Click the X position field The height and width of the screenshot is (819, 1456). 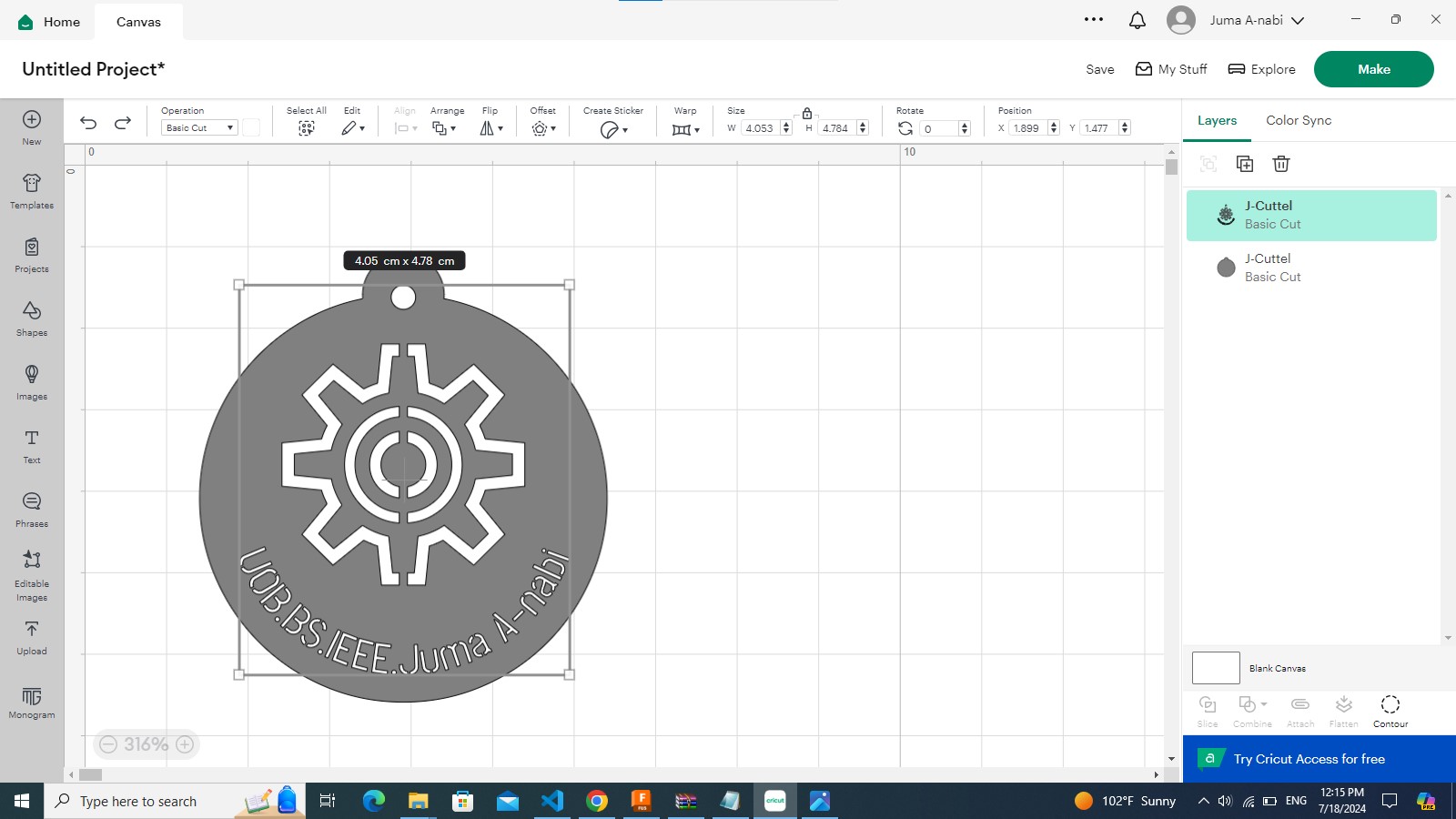(1028, 128)
